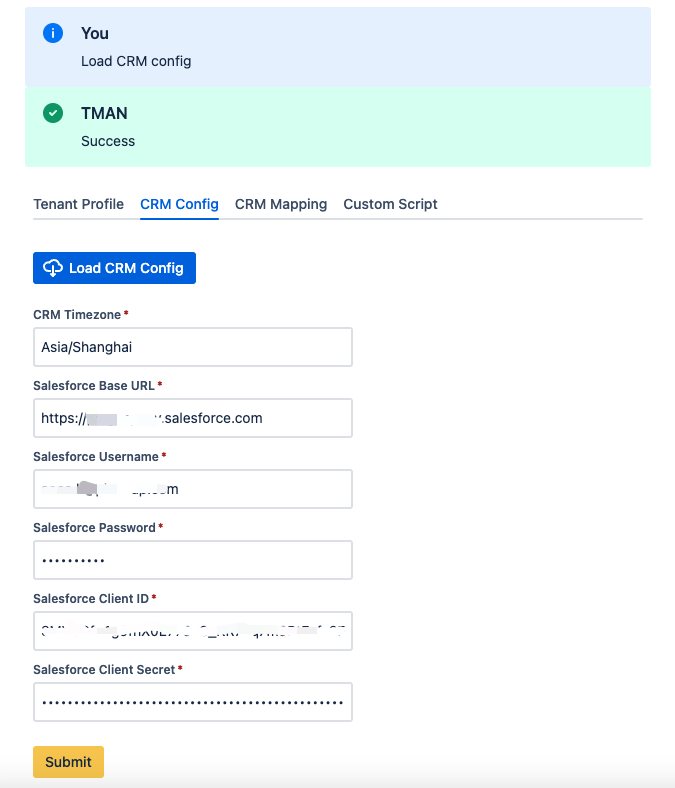This screenshot has height=788, width=675.
Task: Submit the CRM configuration form
Action: [68, 762]
